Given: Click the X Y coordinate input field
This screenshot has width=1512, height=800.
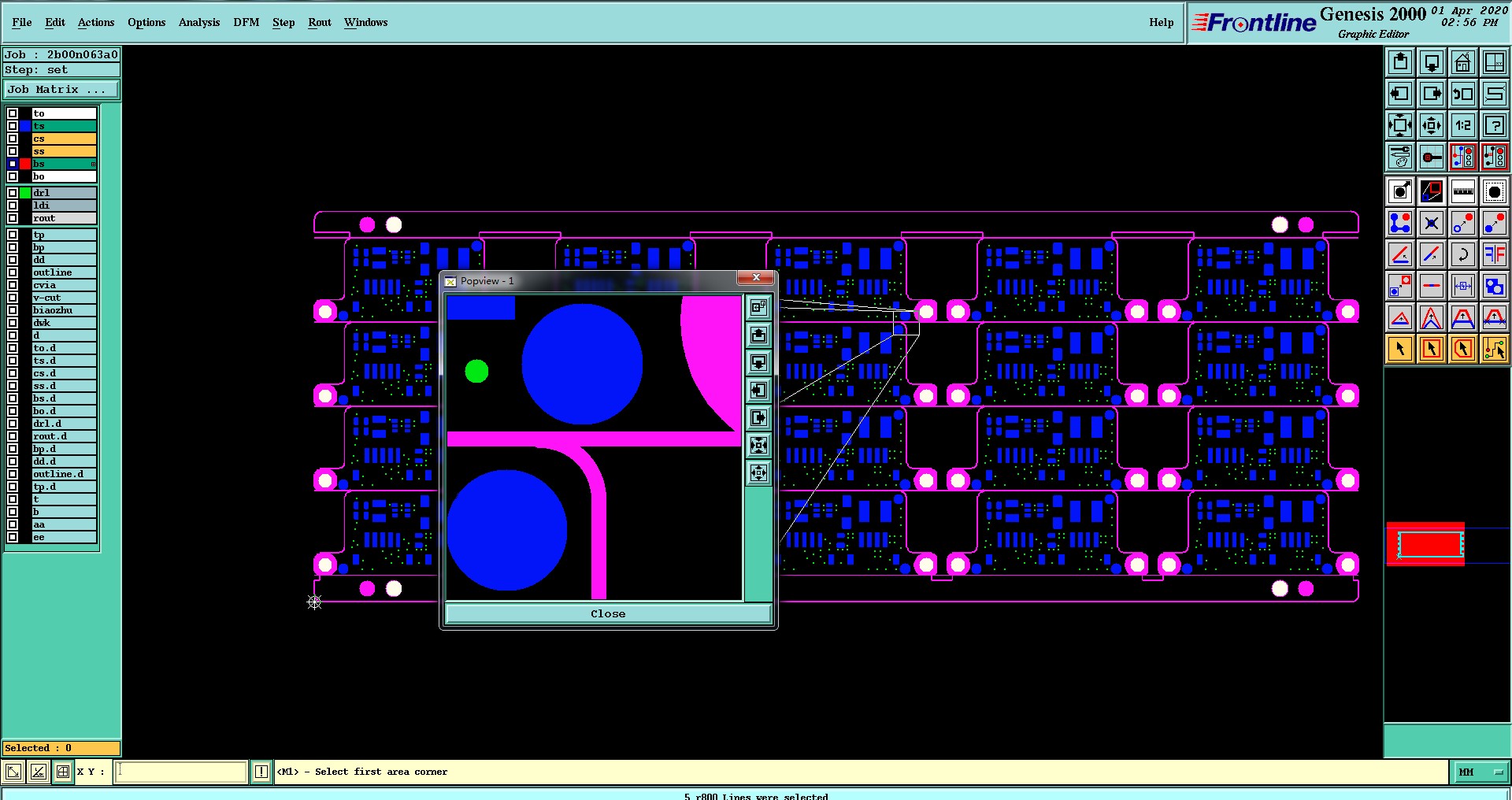Looking at the screenshot, I should [x=182, y=772].
